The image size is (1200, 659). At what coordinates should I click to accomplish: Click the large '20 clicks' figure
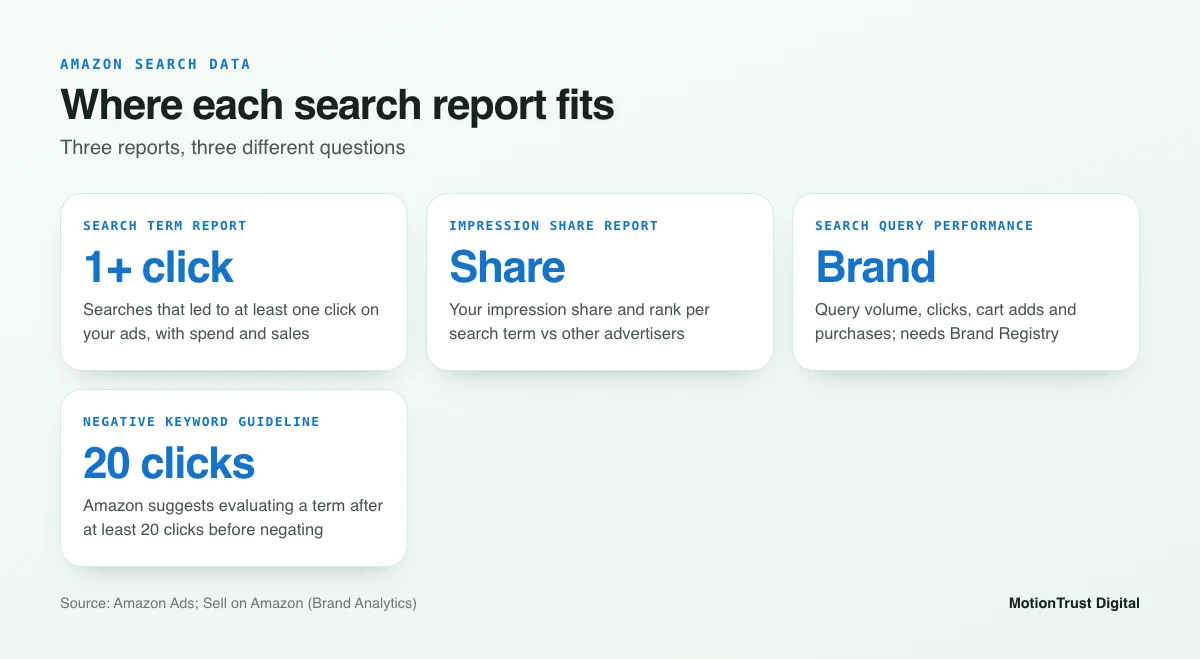169,463
